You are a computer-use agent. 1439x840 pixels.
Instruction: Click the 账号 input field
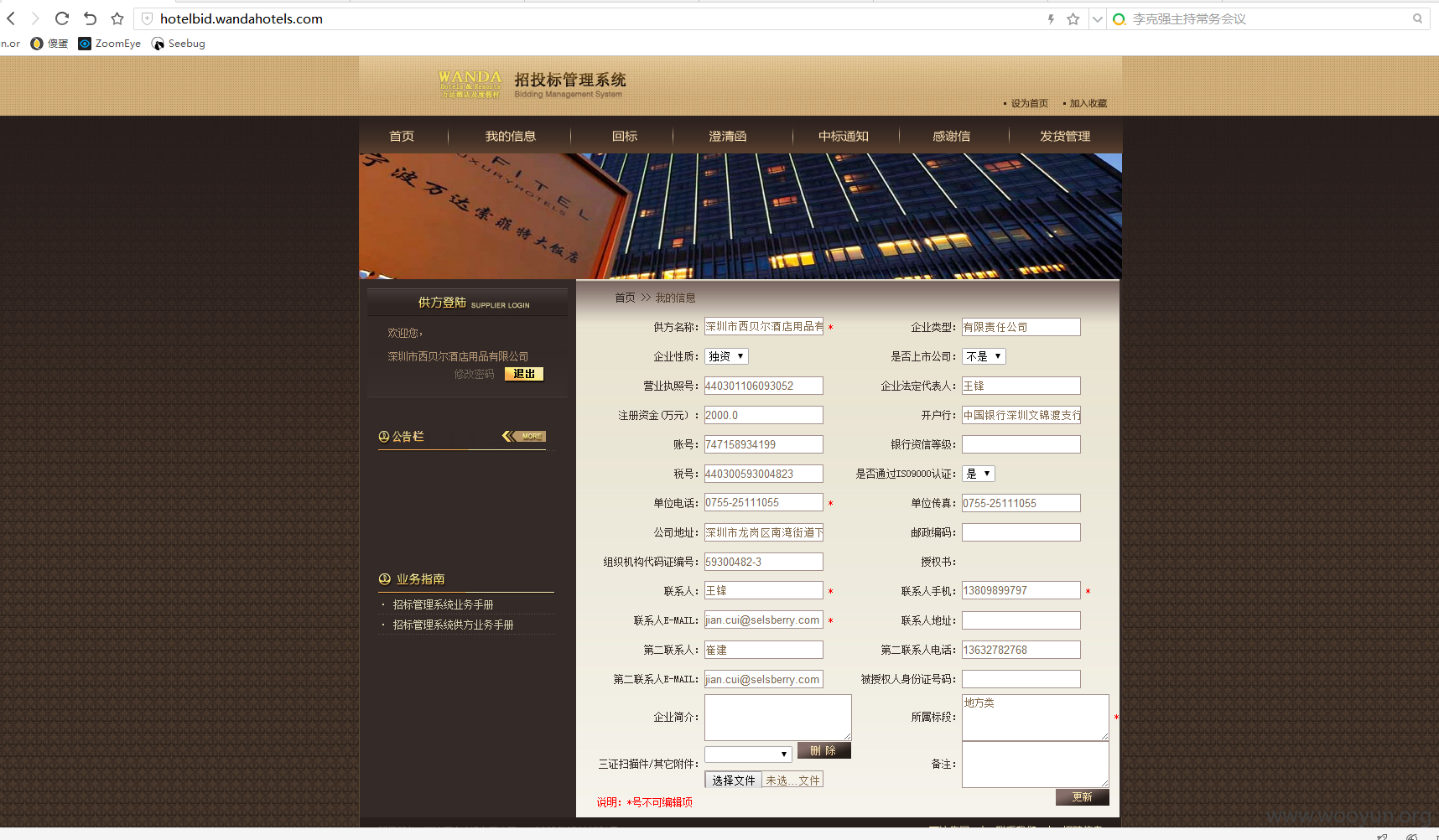[x=763, y=444]
